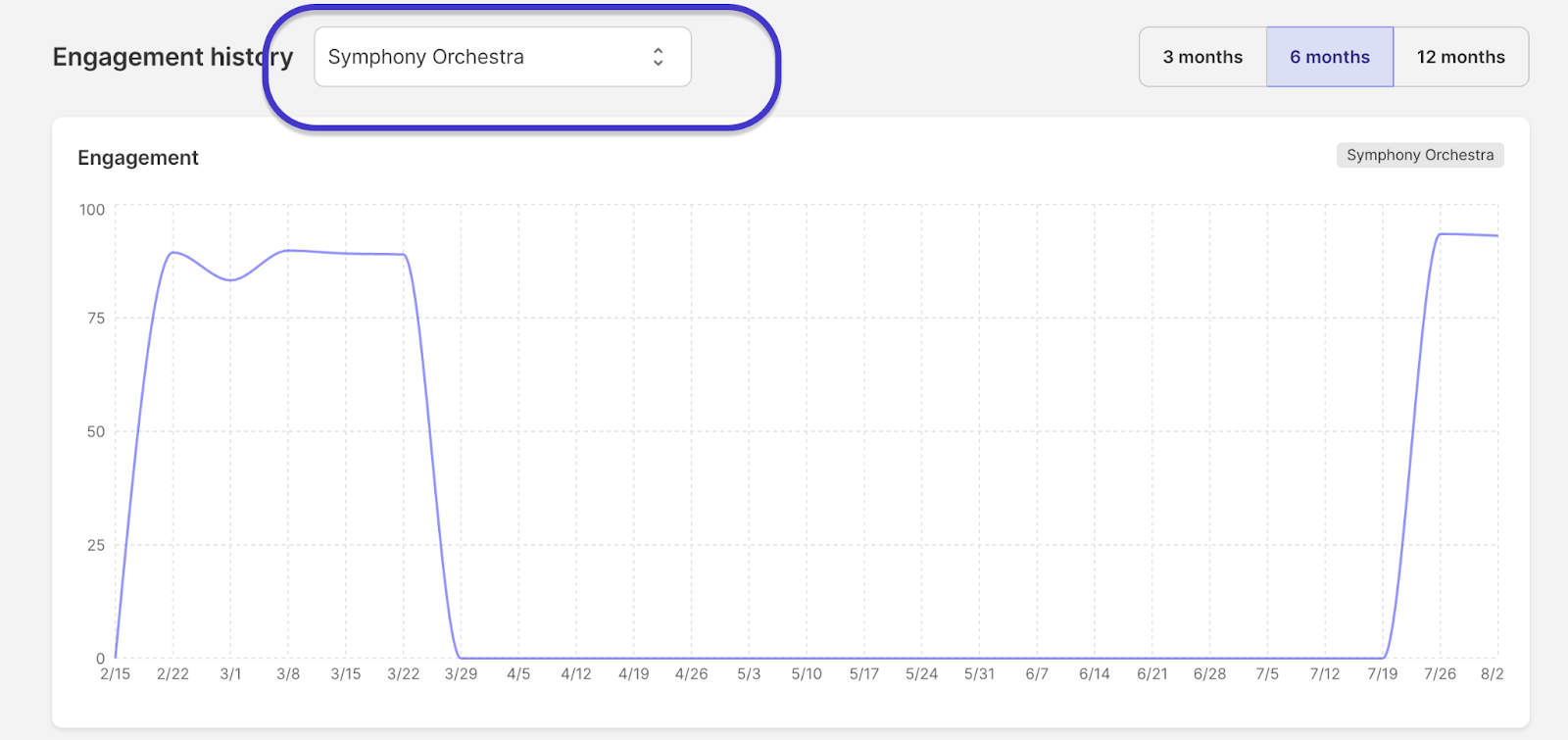Viewport: 1568px width, 740px height.
Task: Click the line peak at 7/26
Action: click(x=1440, y=234)
